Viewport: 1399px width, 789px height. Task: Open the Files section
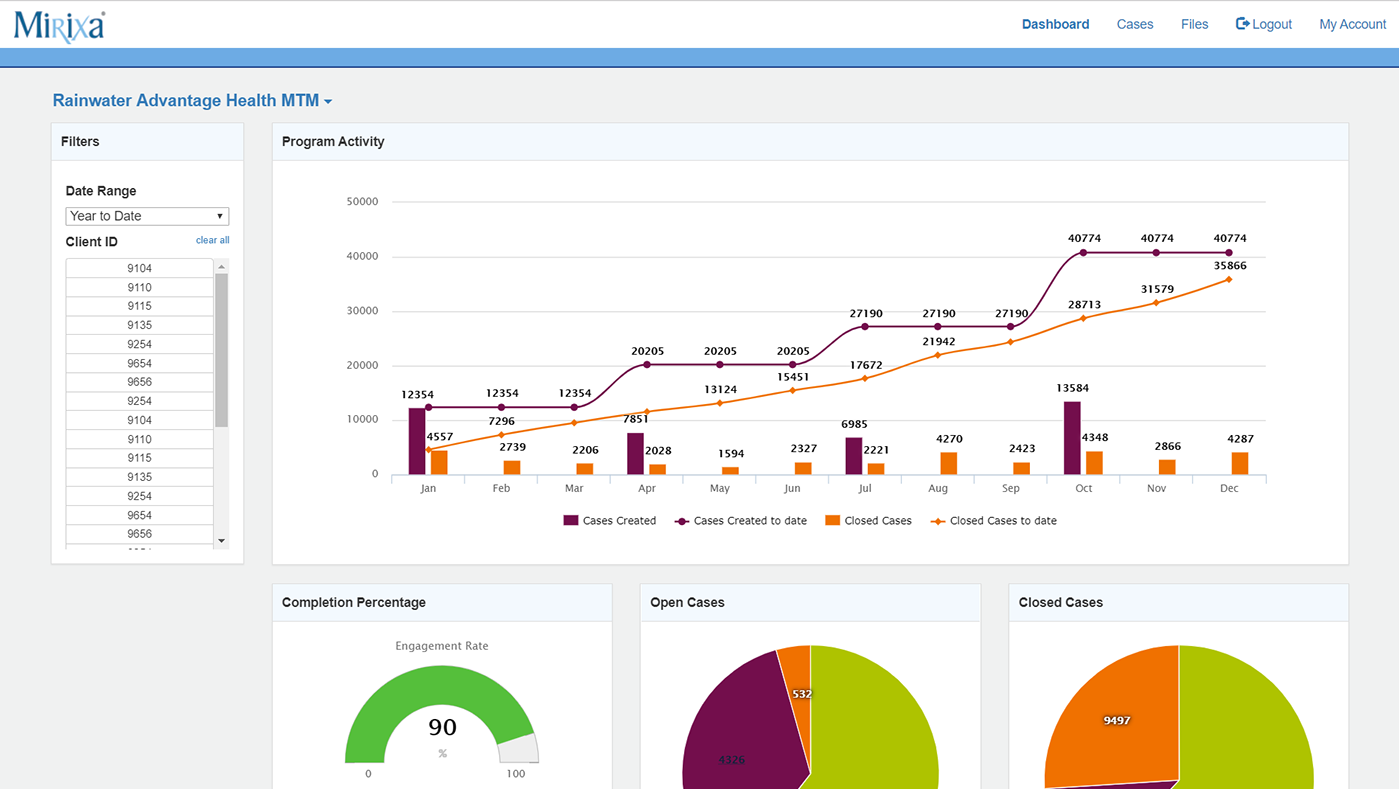pyautogui.click(x=1194, y=24)
